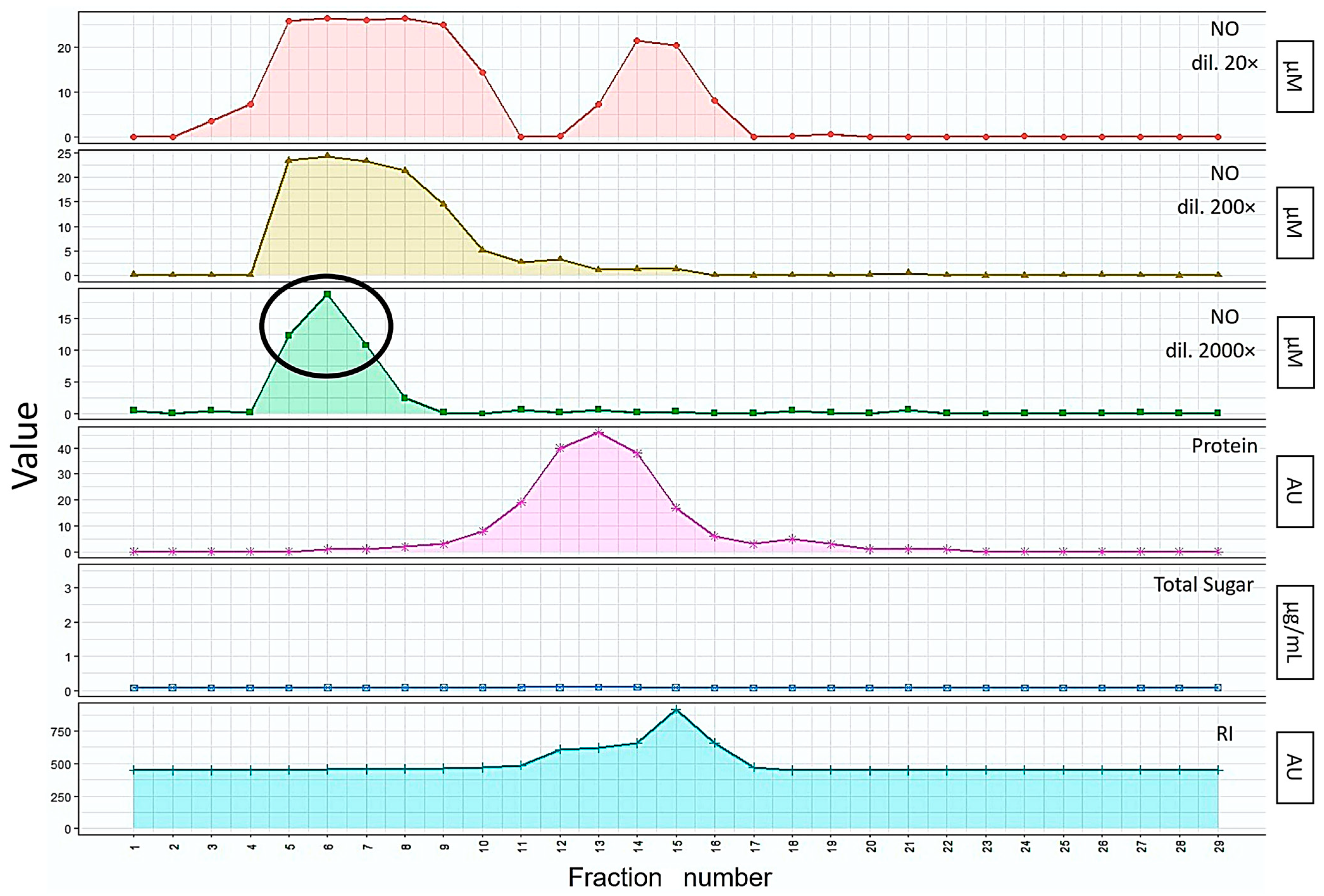Viewport: 1324px width, 896px height.
Task: Select the 'NO dil. 20×' panel label
Action: click(x=1224, y=46)
